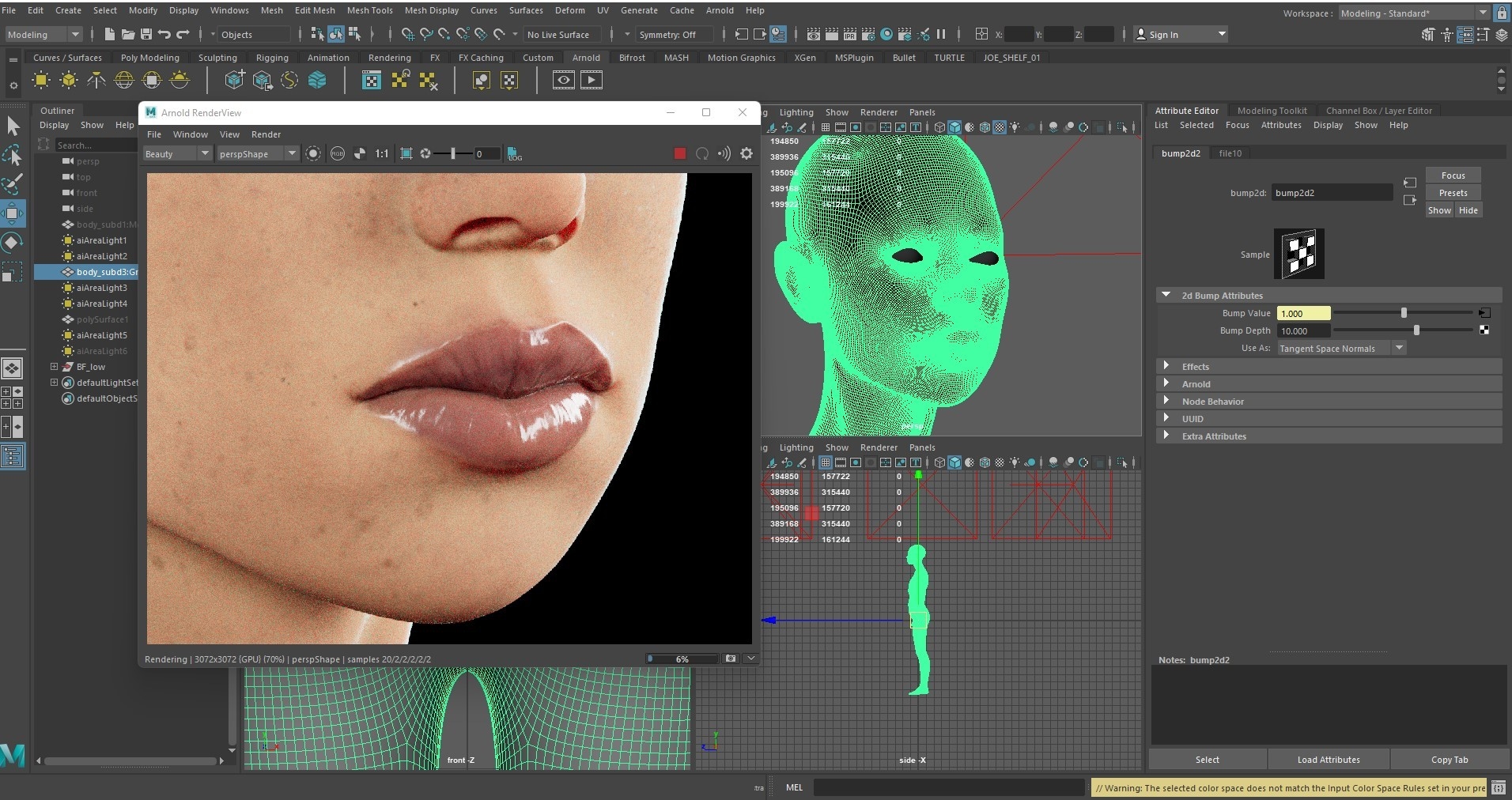
Task: Click the Presets button
Action: [x=1453, y=193]
